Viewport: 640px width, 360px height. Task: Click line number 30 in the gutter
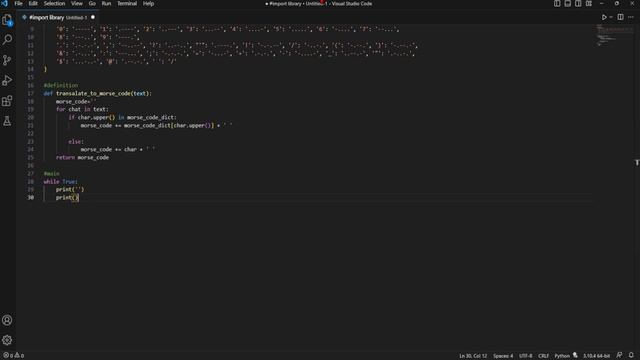pyautogui.click(x=31, y=198)
